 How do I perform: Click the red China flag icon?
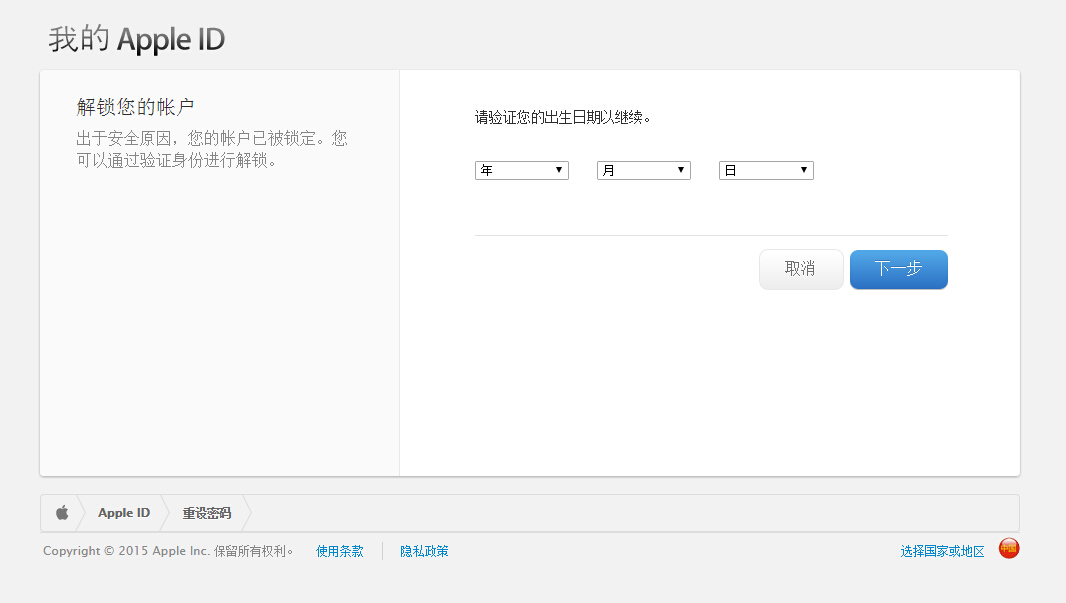click(1009, 548)
